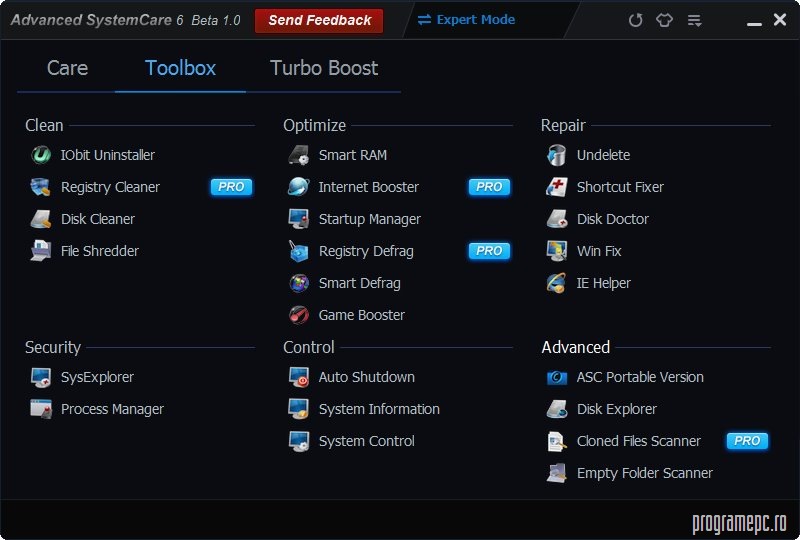Open the IObit Uninstaller text link
The image size is (800, 540).
point(108,155)
